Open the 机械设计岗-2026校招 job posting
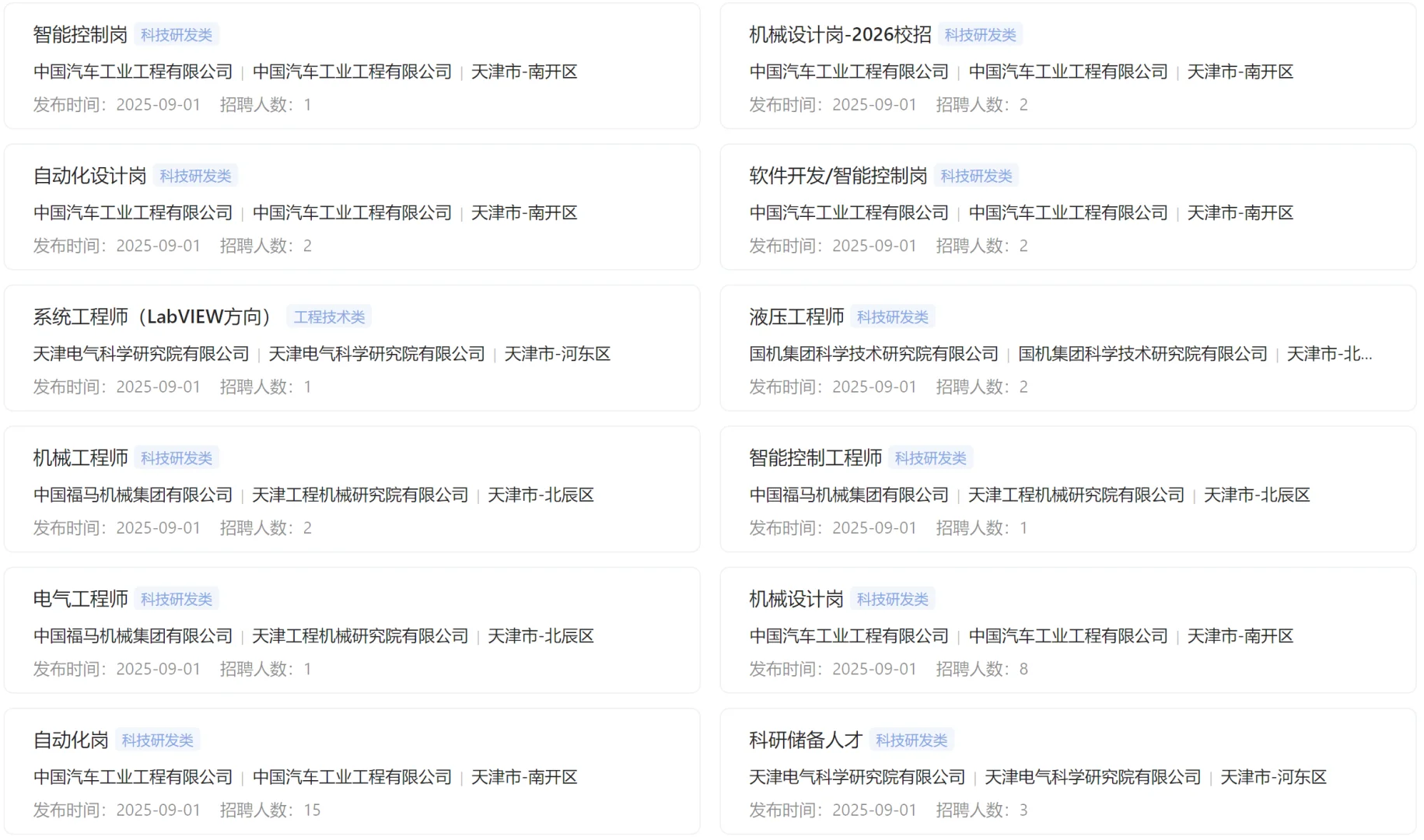The image size is (1424, 840). [840, 35]
